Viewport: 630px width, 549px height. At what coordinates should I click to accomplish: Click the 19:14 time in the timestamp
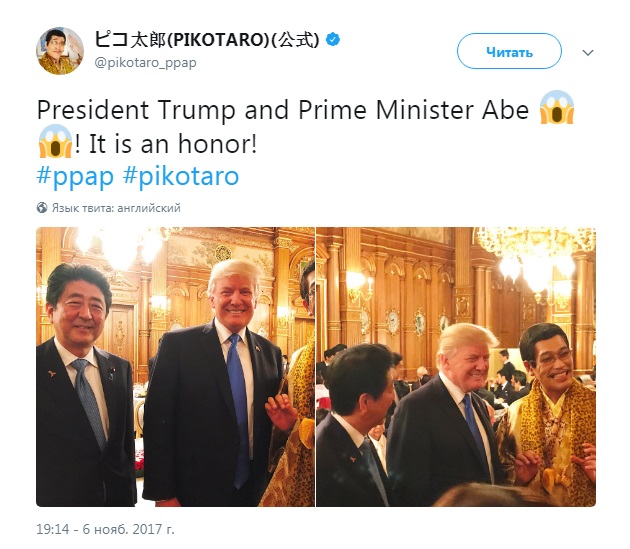(52, 529)
